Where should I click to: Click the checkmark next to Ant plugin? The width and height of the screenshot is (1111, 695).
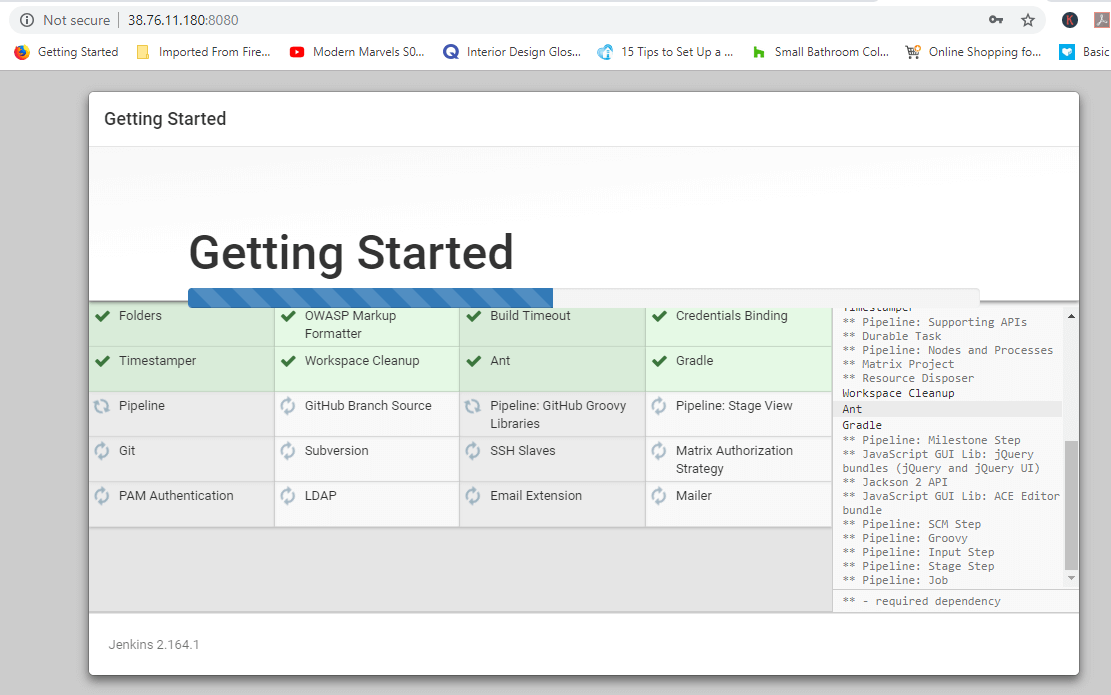(x=474, y=361)
